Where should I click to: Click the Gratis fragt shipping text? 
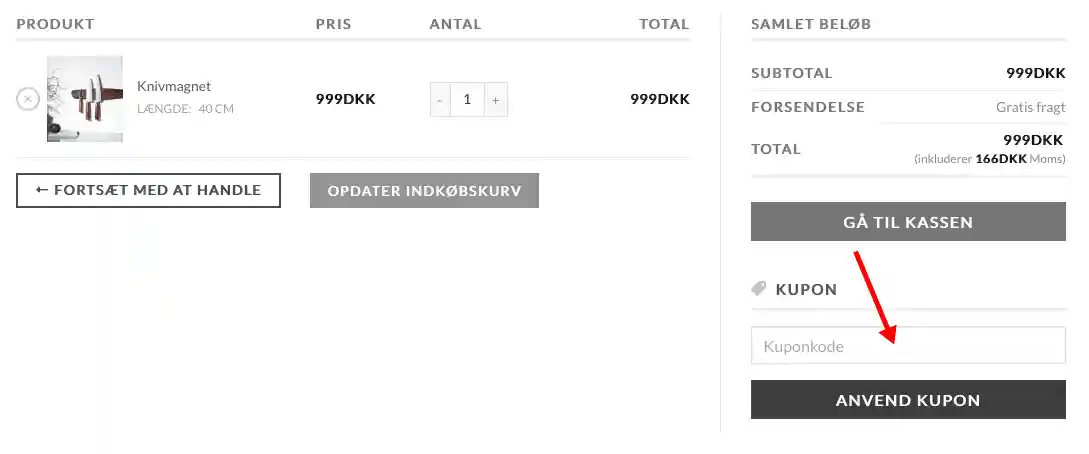(x=1030, y=107)
